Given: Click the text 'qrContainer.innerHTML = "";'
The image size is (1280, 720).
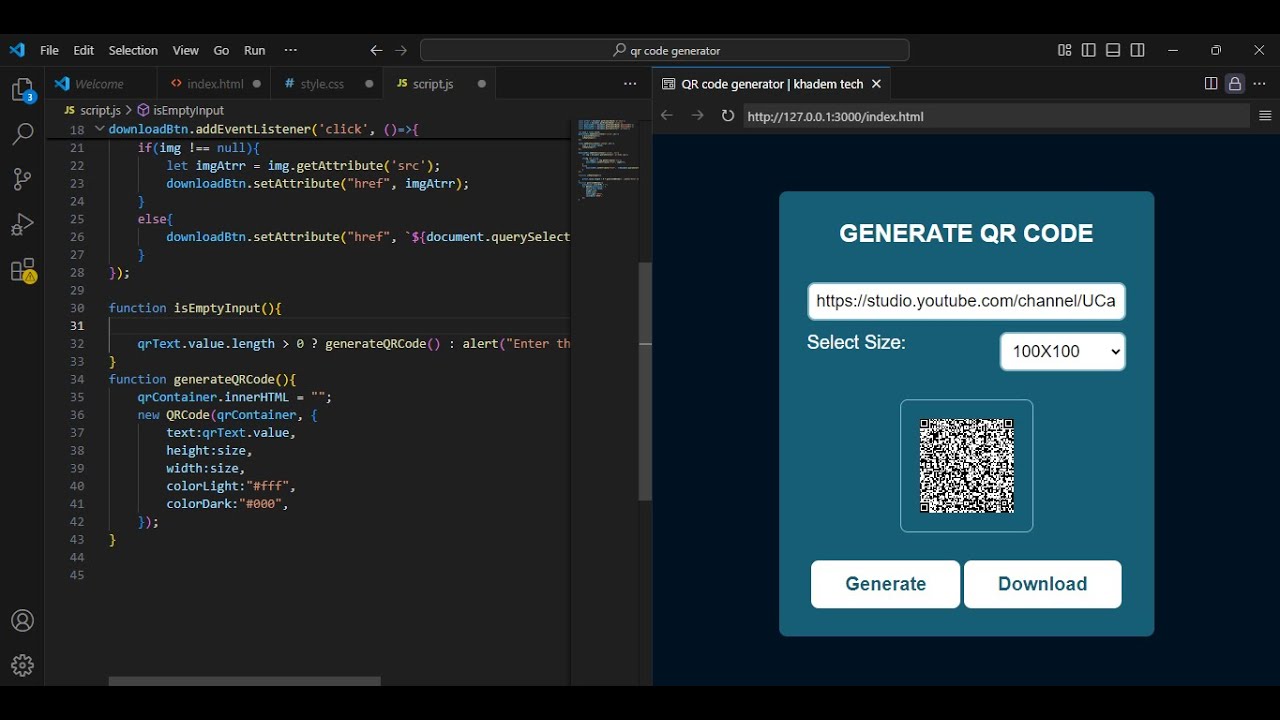Looking at the screenshot, I should click(x=235, y=397).
